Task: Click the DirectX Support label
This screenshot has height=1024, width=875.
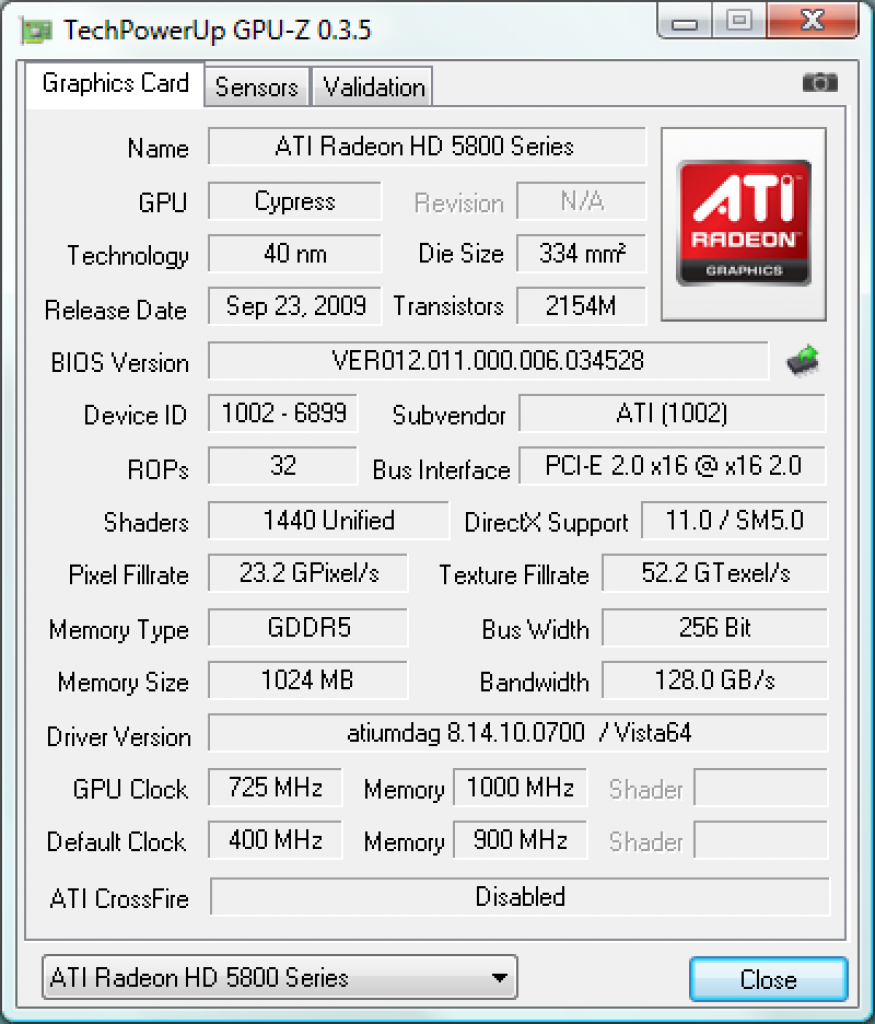Action: click(546, 522)
